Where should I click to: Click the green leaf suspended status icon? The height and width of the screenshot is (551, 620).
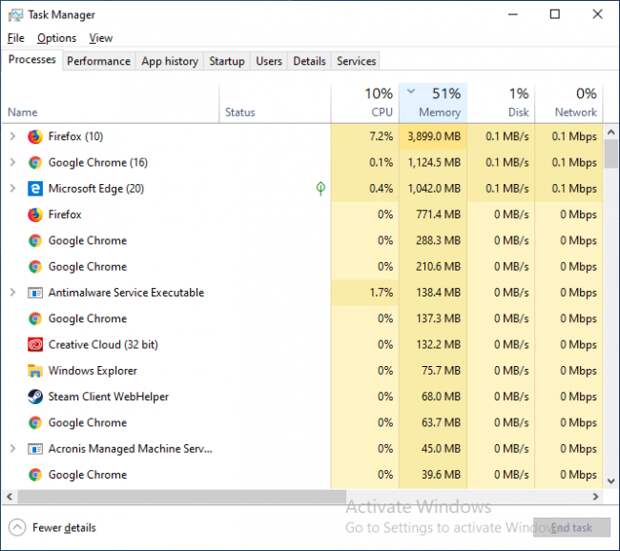coord(321,188)
